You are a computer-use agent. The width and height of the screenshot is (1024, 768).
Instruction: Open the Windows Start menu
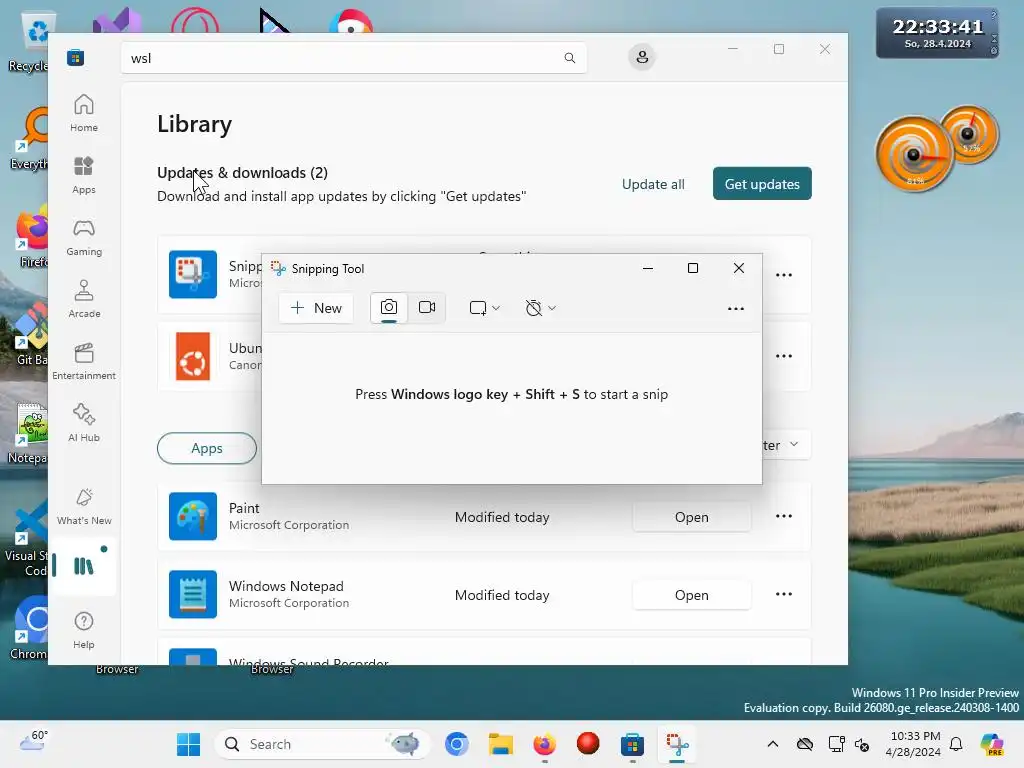click(189, 744)
